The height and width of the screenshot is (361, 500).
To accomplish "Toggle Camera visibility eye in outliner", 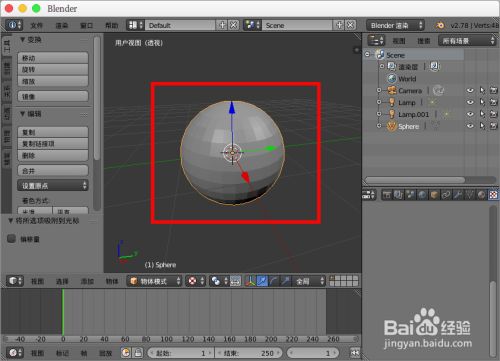I will tap(470, 90).
